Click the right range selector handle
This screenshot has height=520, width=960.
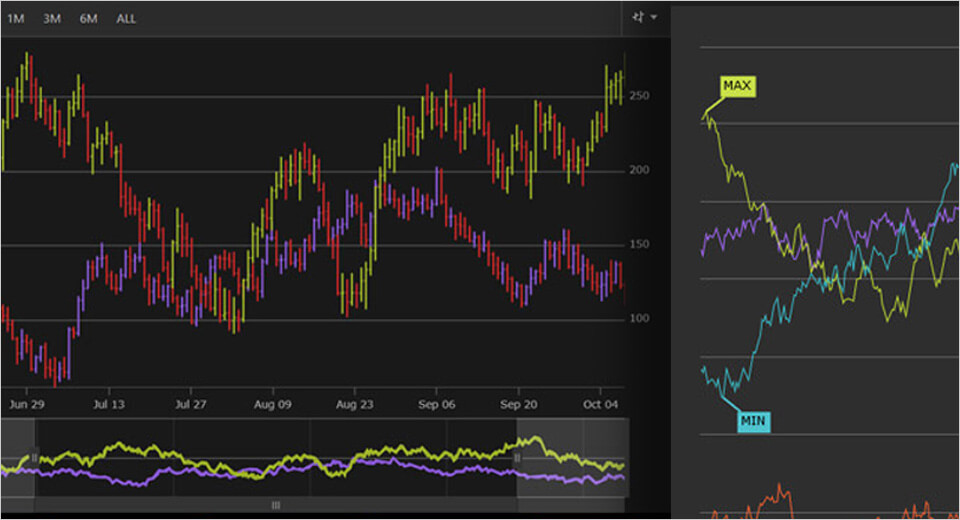517,458
